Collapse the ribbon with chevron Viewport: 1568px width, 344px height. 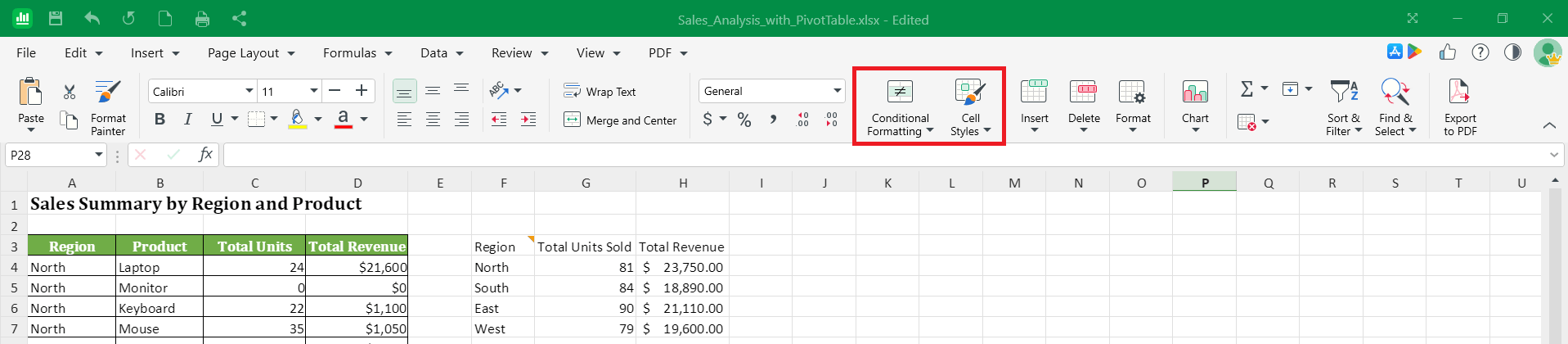click(x=1549, y=125)
